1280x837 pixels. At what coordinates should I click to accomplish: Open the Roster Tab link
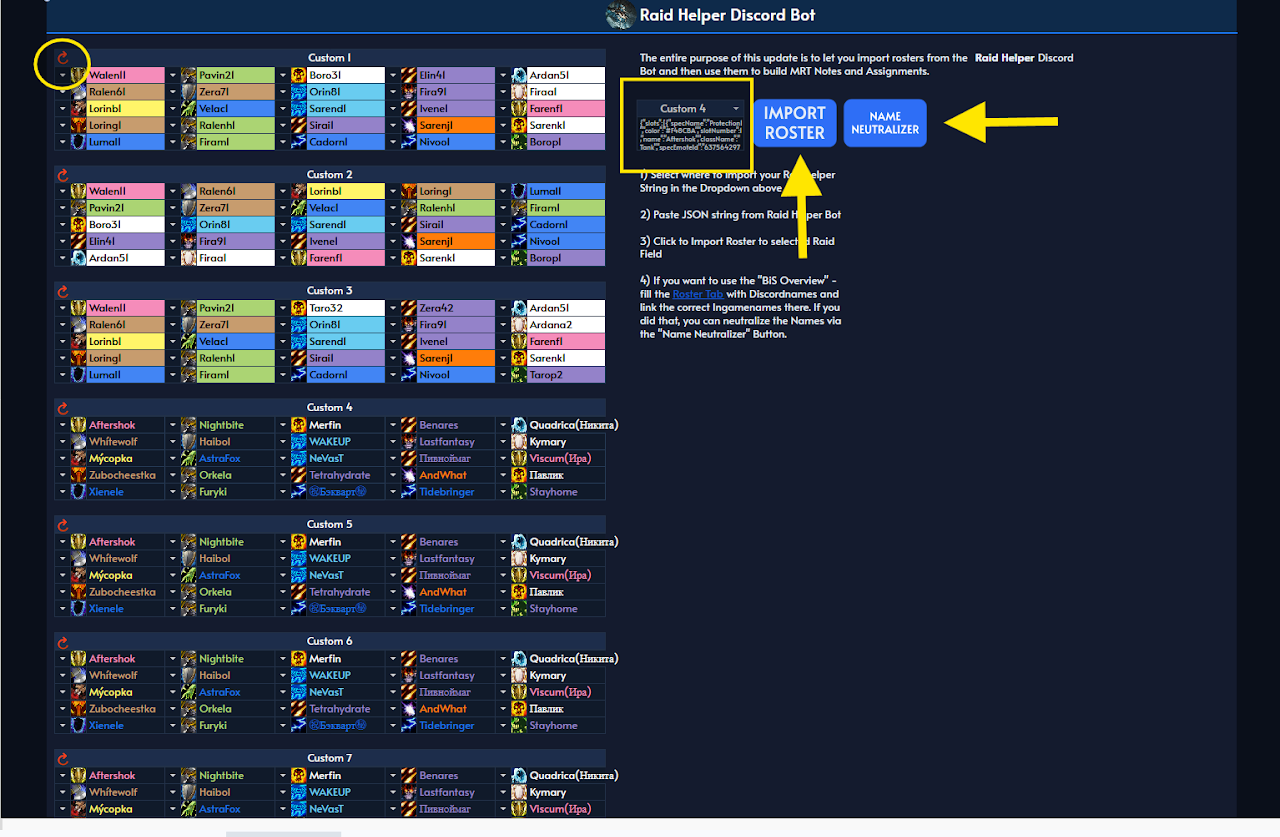(x=698, y=295)
